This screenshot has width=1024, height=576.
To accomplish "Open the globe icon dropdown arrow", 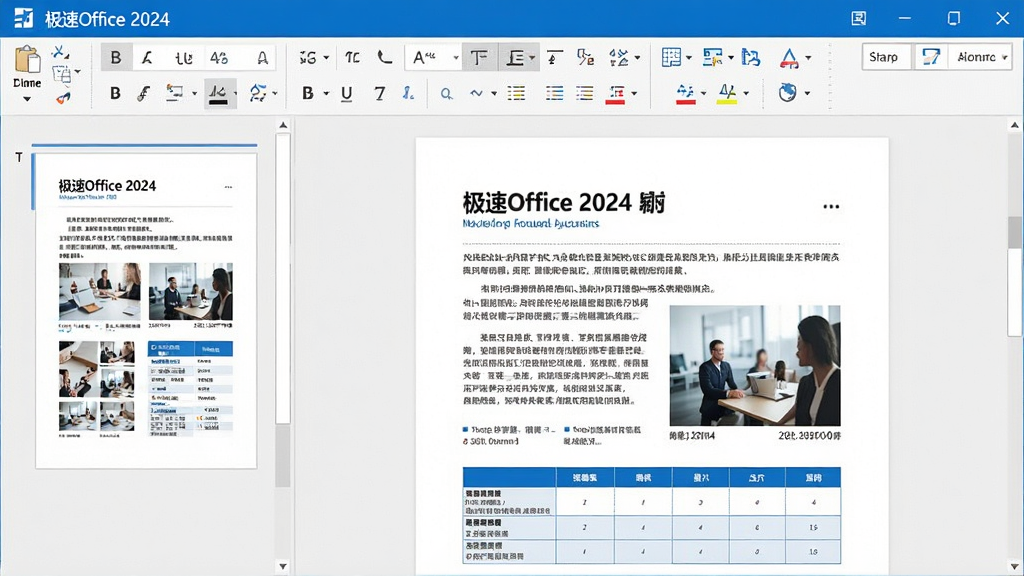I will click(807, 93).
